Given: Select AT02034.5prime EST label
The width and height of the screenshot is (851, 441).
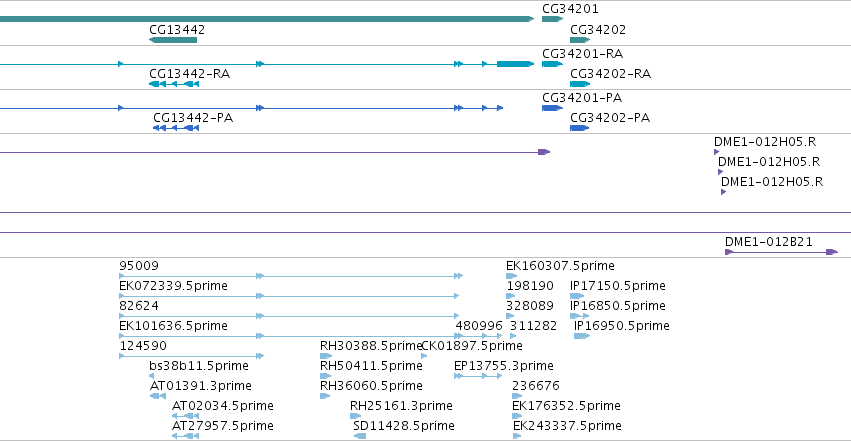Looking at the screenshot, I should tap(223, 406).
